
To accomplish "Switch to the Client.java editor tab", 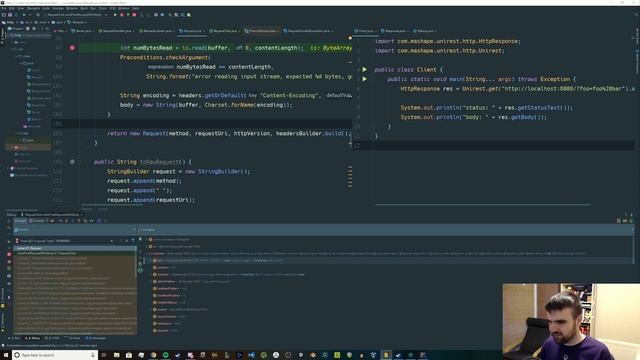I will [x=365, y=31].
